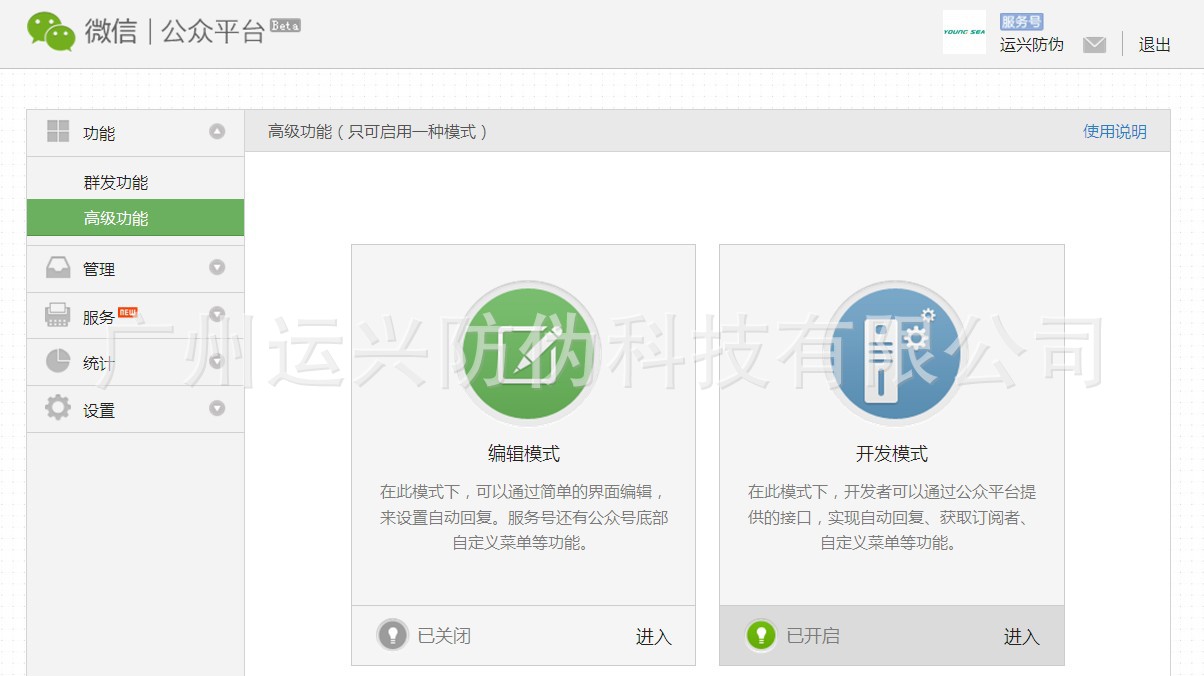Open the 使用说明 link
This screenshot has height=676, width=1204.
(1114, 132)
